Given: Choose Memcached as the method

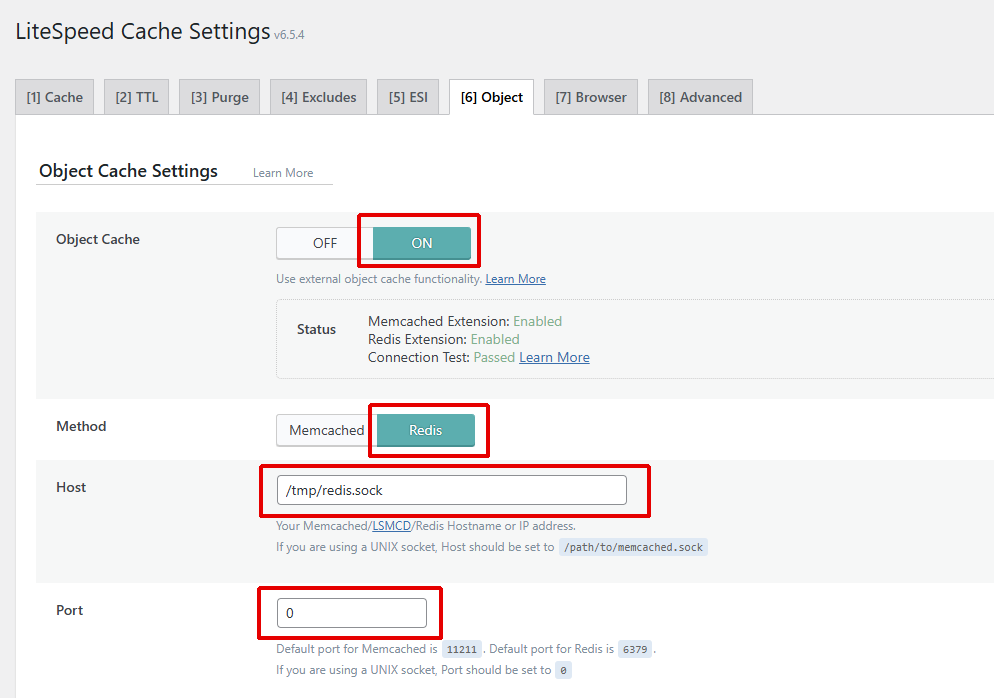Looking at the screenshot, I should [x=326, y=430].
